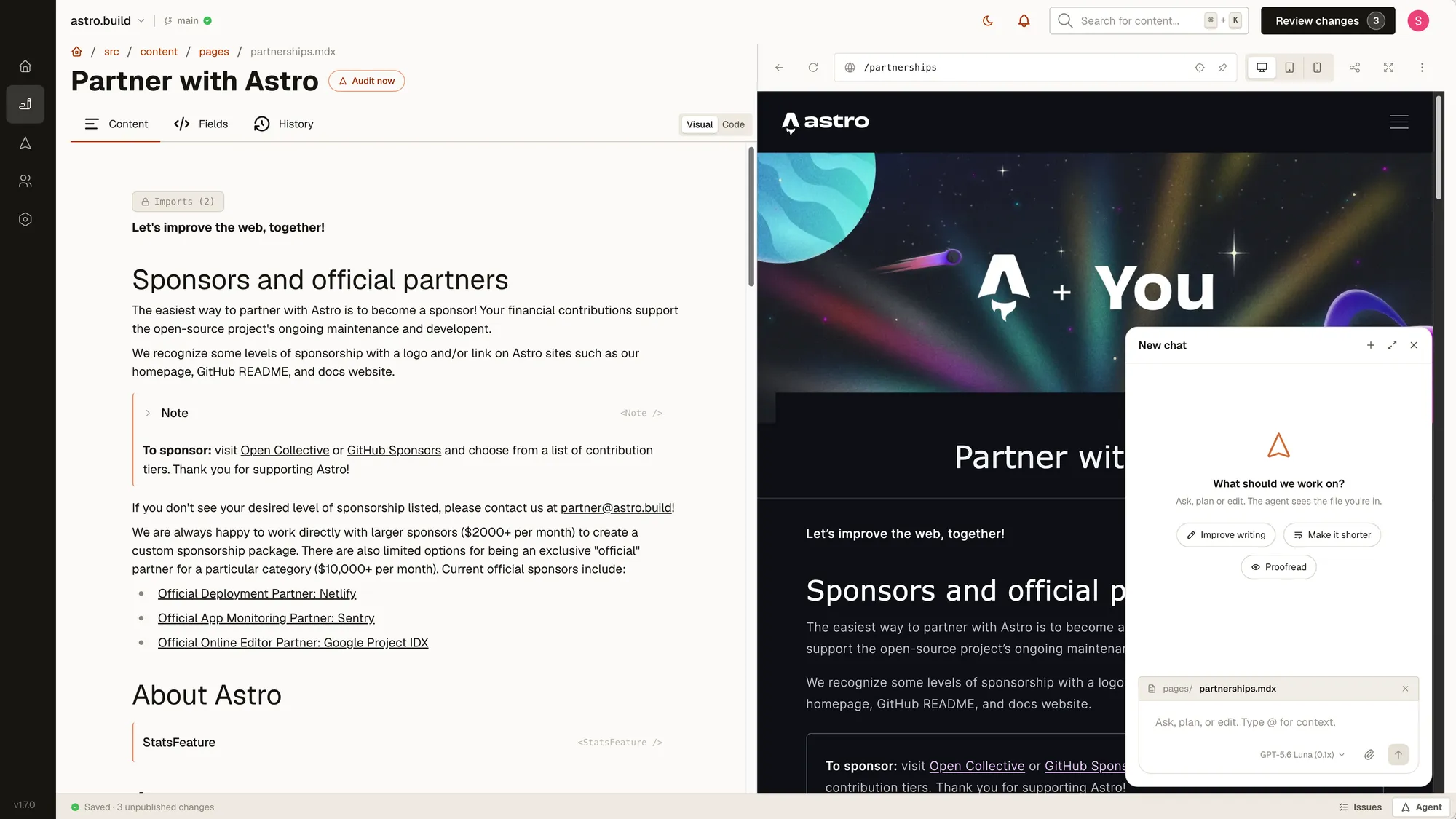
Task: Send the chat message
Action: (x=1398, y=755)
